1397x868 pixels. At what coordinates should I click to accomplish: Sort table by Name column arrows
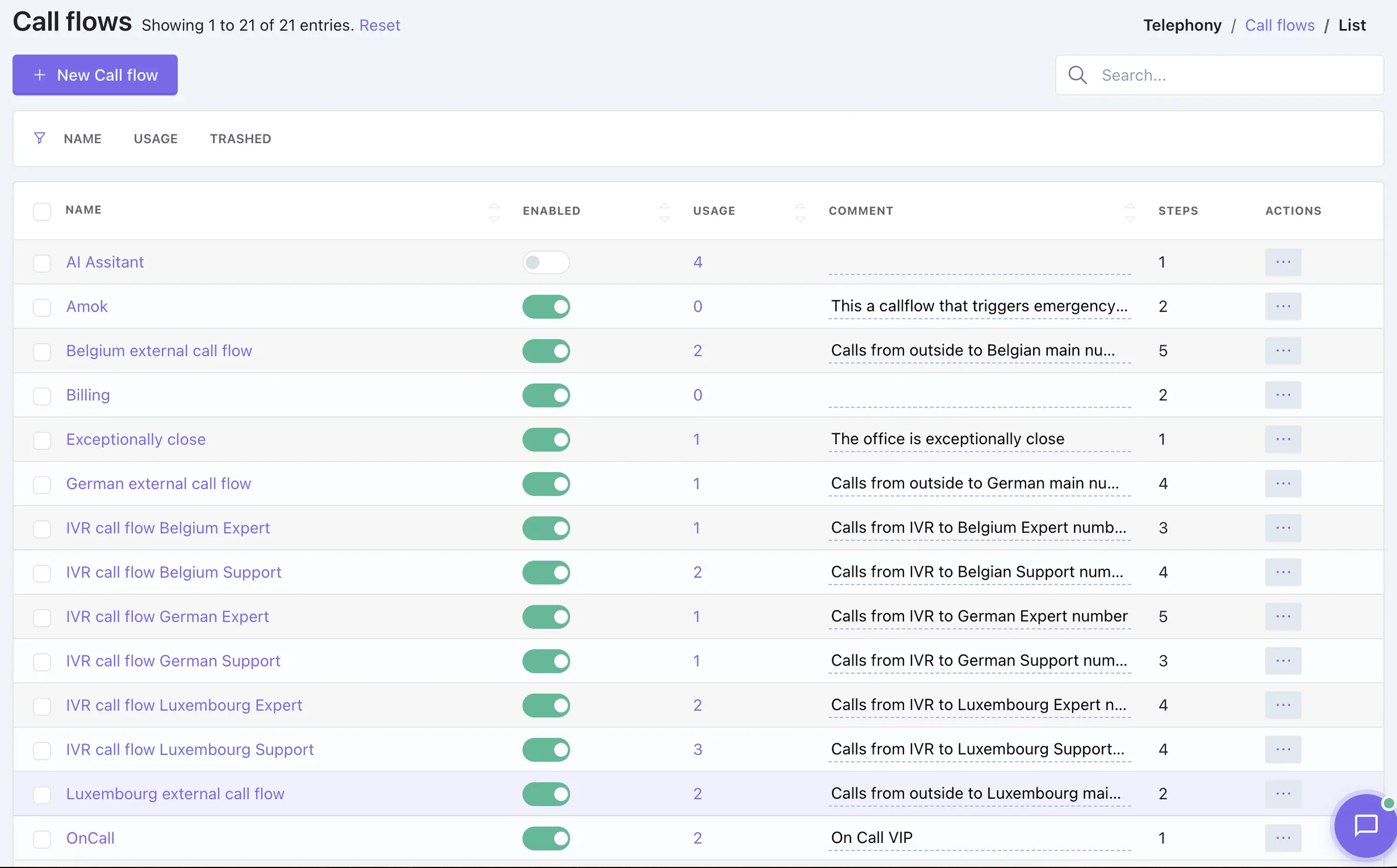coord(494,212)
